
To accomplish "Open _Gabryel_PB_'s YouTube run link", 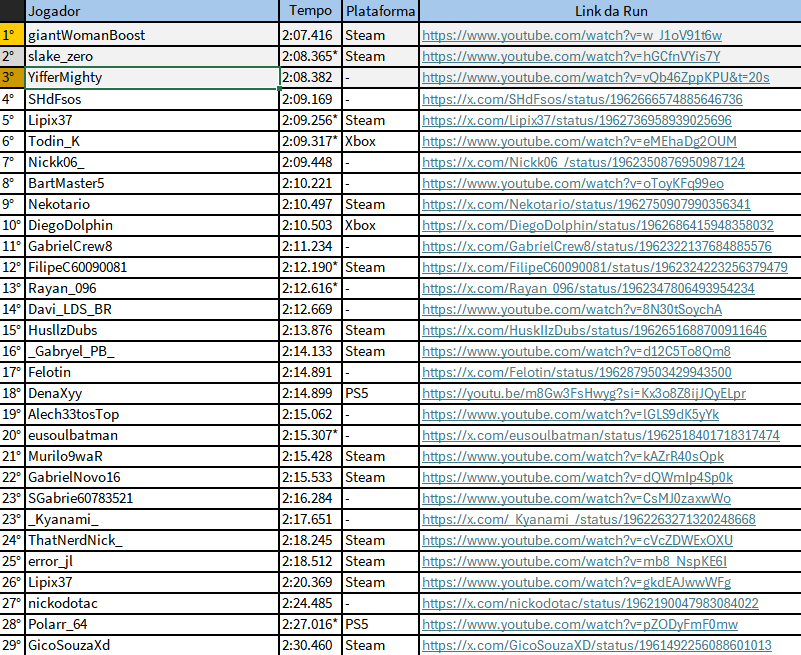I will tap(576, 351).
